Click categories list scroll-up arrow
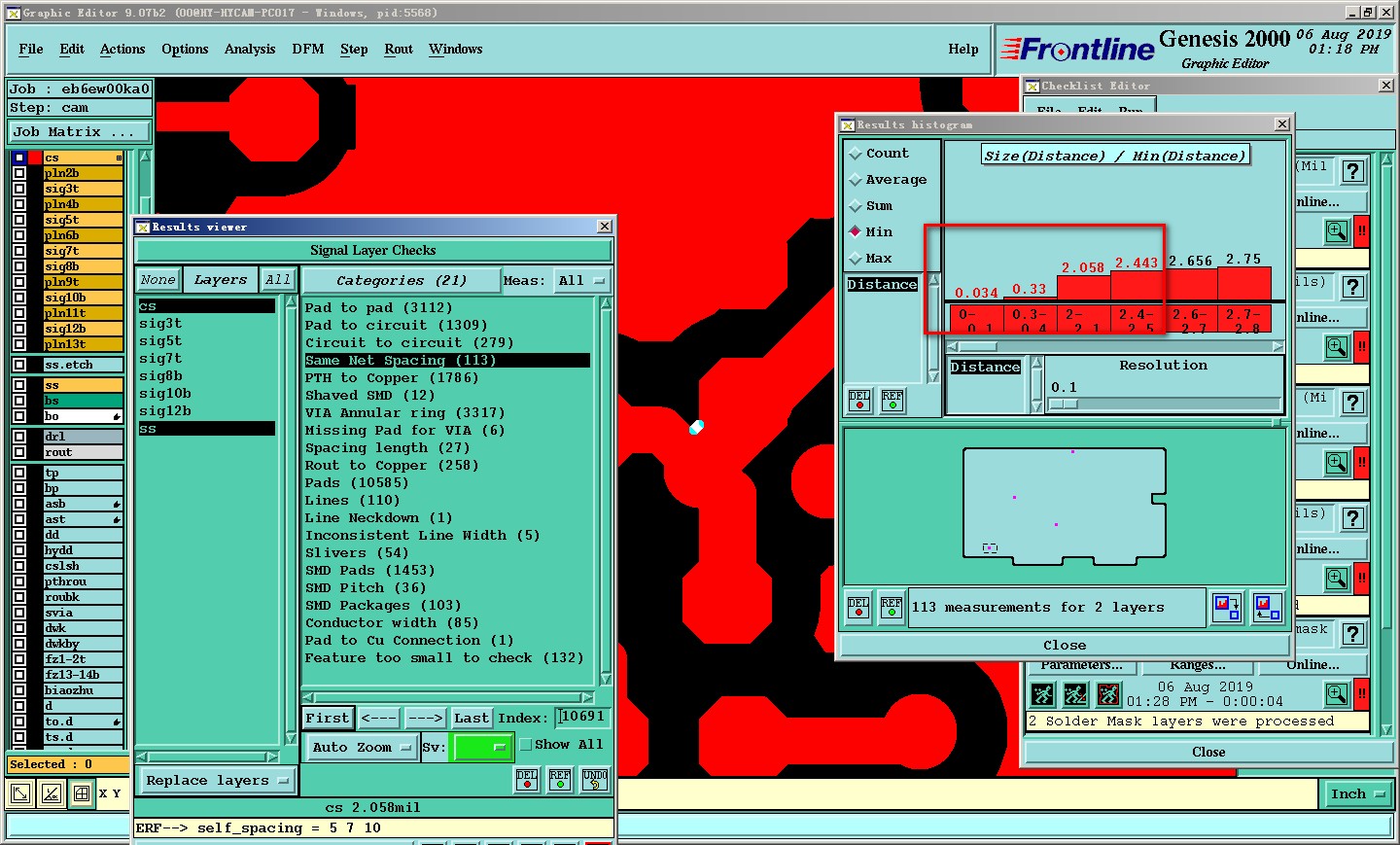The image size is (1400, 845). coord(606,303)
